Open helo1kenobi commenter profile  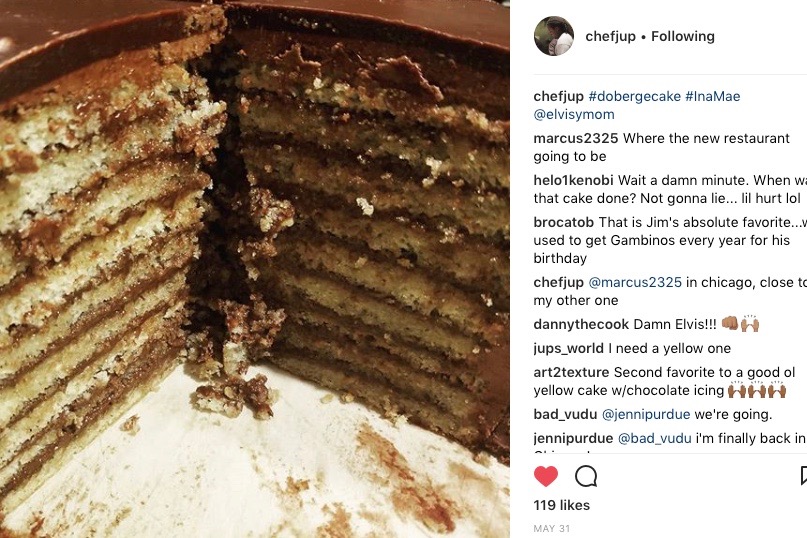click(573, 180)
